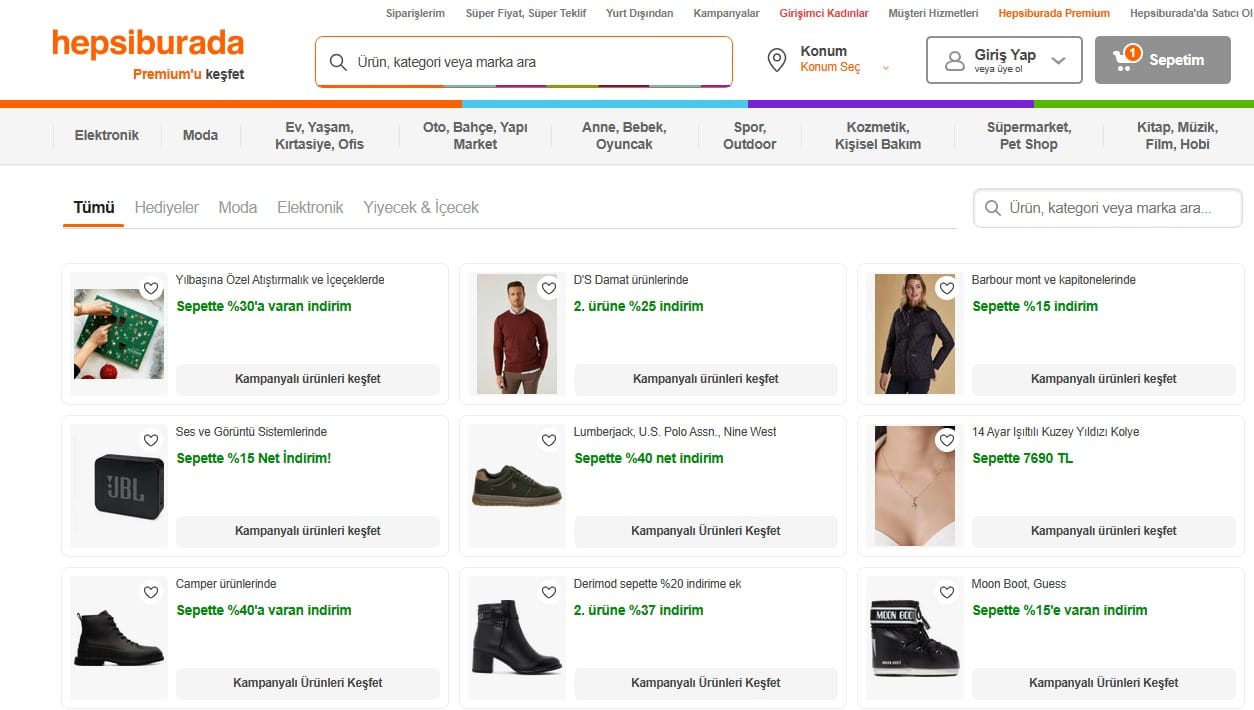Click the hepsiburada logo

pos(148,44)
